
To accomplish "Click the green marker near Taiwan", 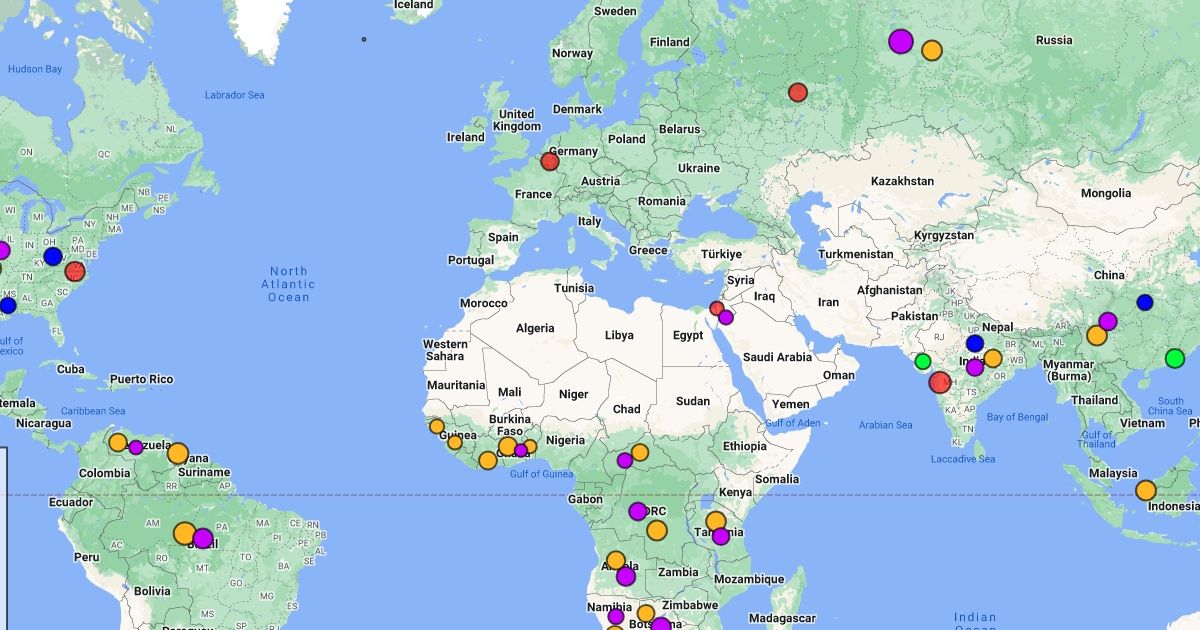I will point(1175,358).
